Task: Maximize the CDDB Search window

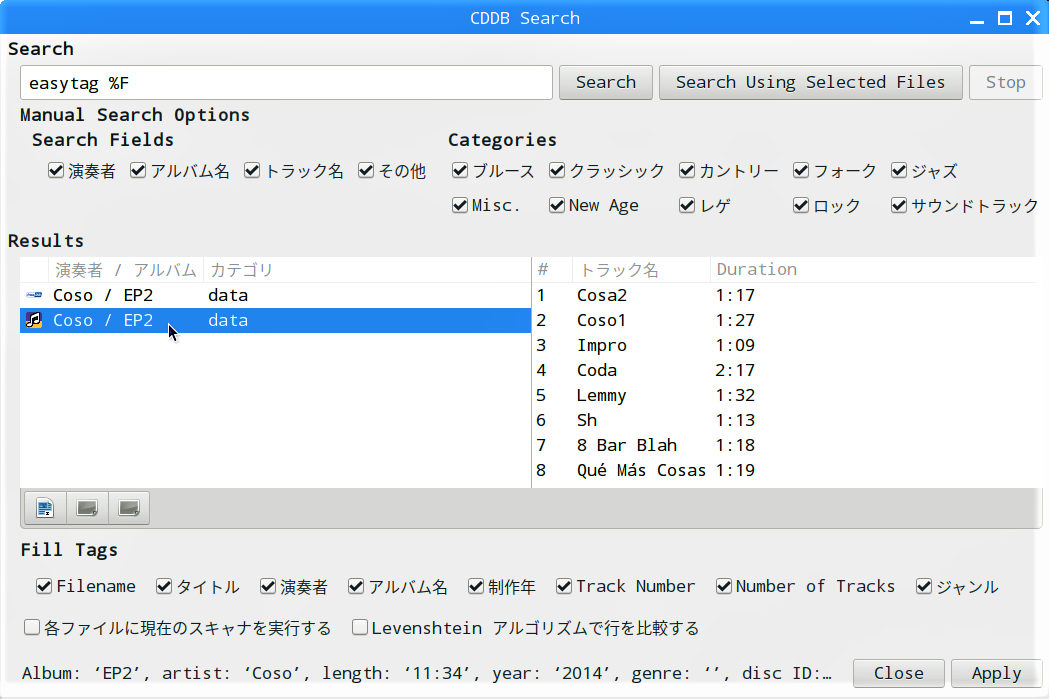Action: coord(1005,18)
